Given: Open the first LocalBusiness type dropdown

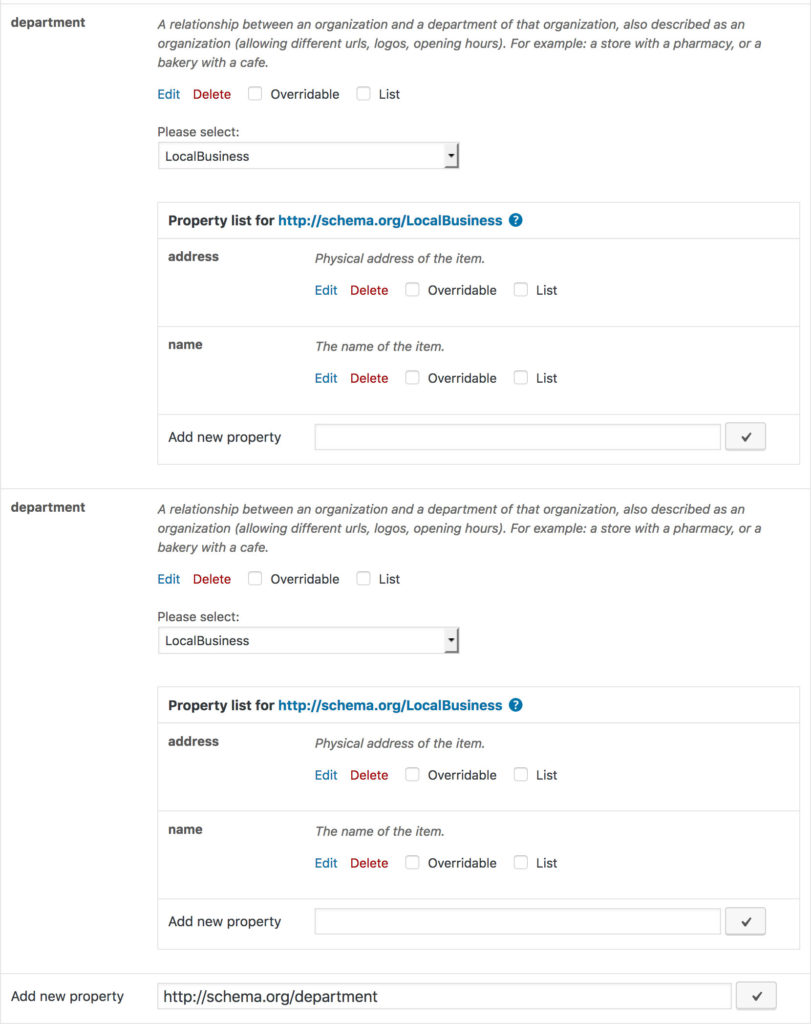Looking at the screenshot, I should (x=452, y=155).
